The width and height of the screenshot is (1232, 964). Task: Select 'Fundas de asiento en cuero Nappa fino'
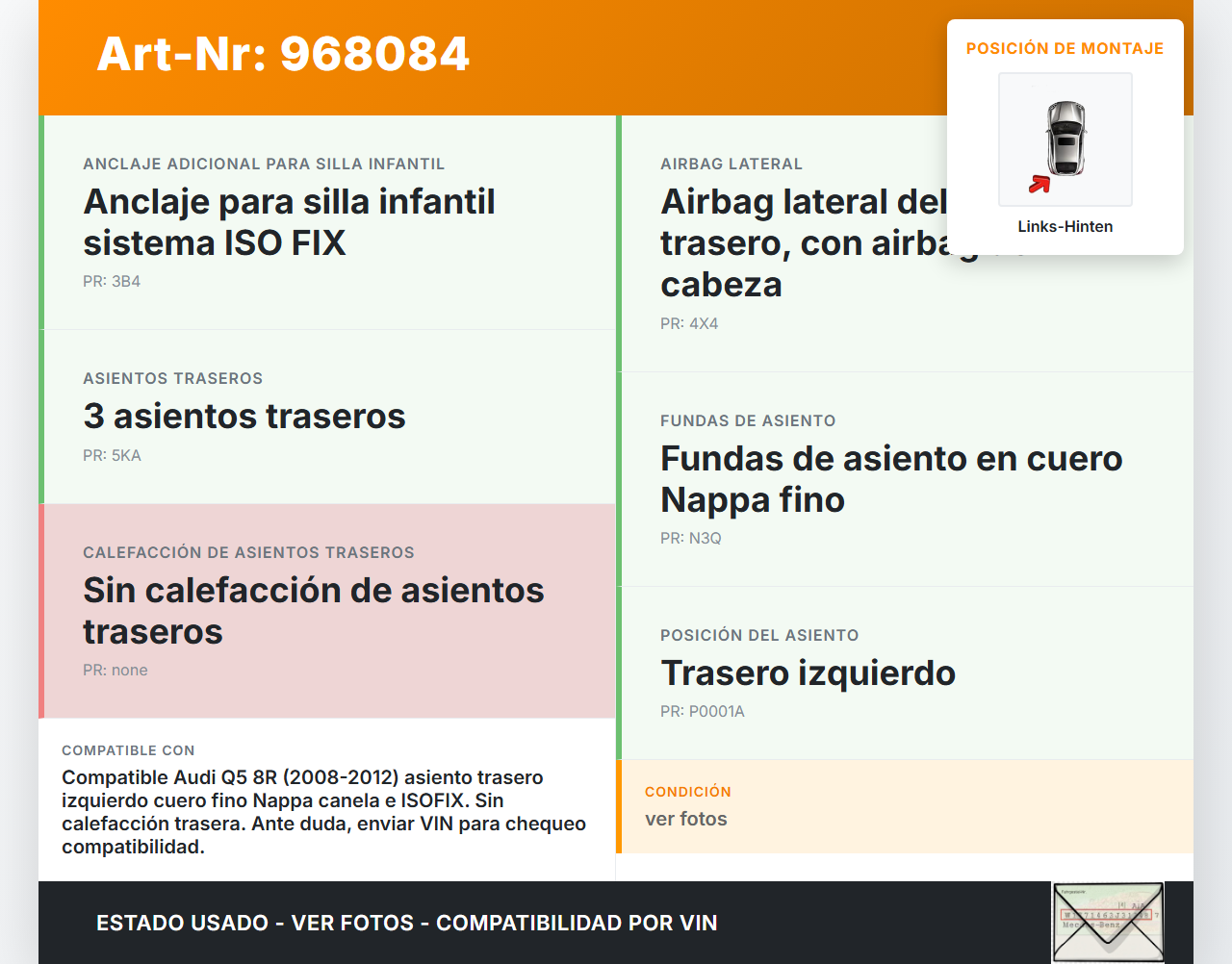[x=891, y=479]
